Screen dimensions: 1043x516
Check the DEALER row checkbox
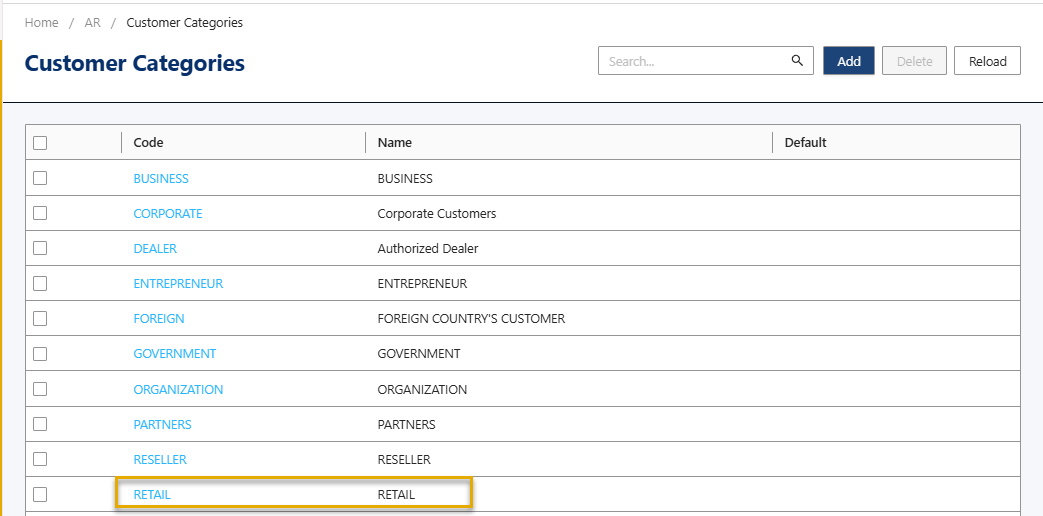pyautogui.click(x=40, y=248)
